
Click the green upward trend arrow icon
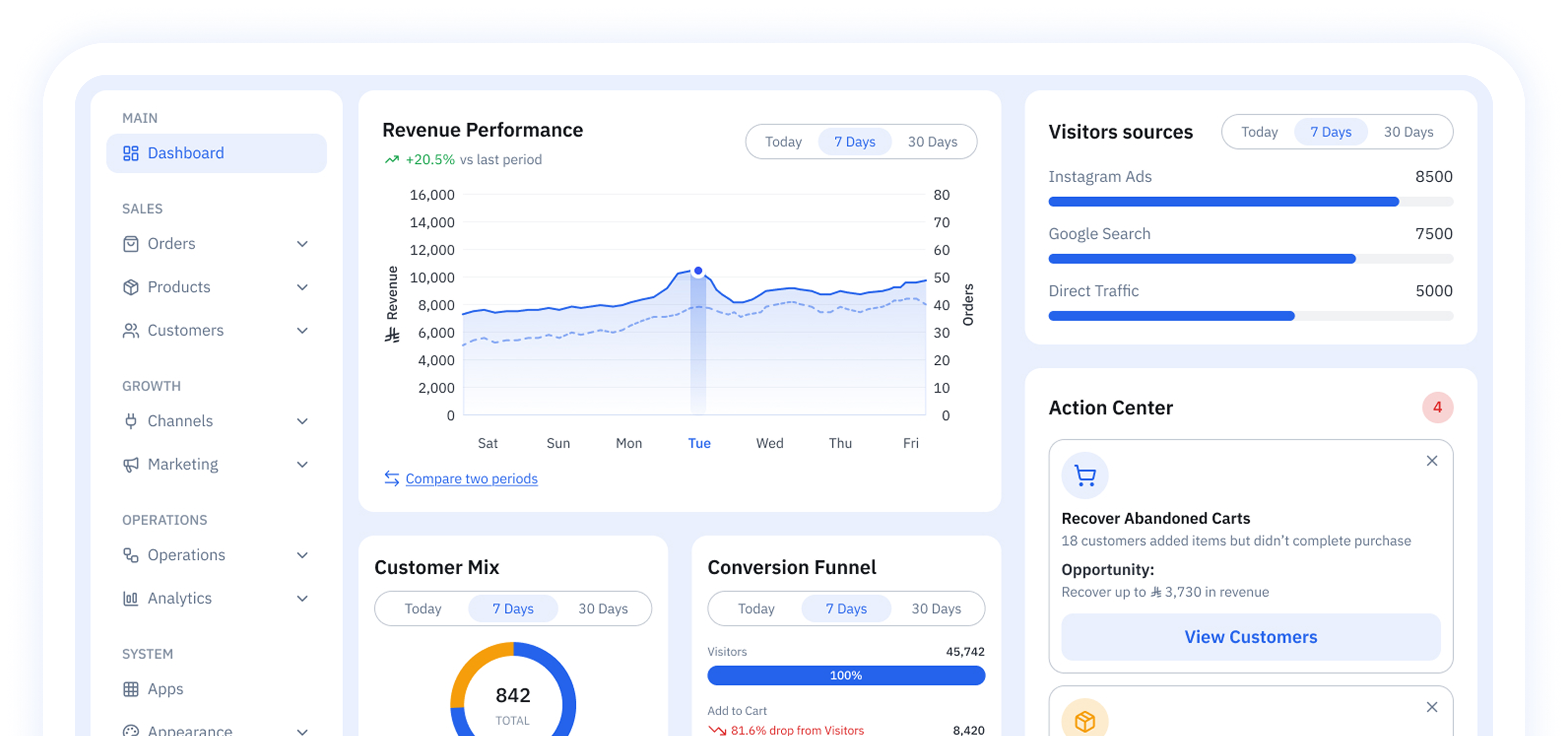(x=391, y=160)
